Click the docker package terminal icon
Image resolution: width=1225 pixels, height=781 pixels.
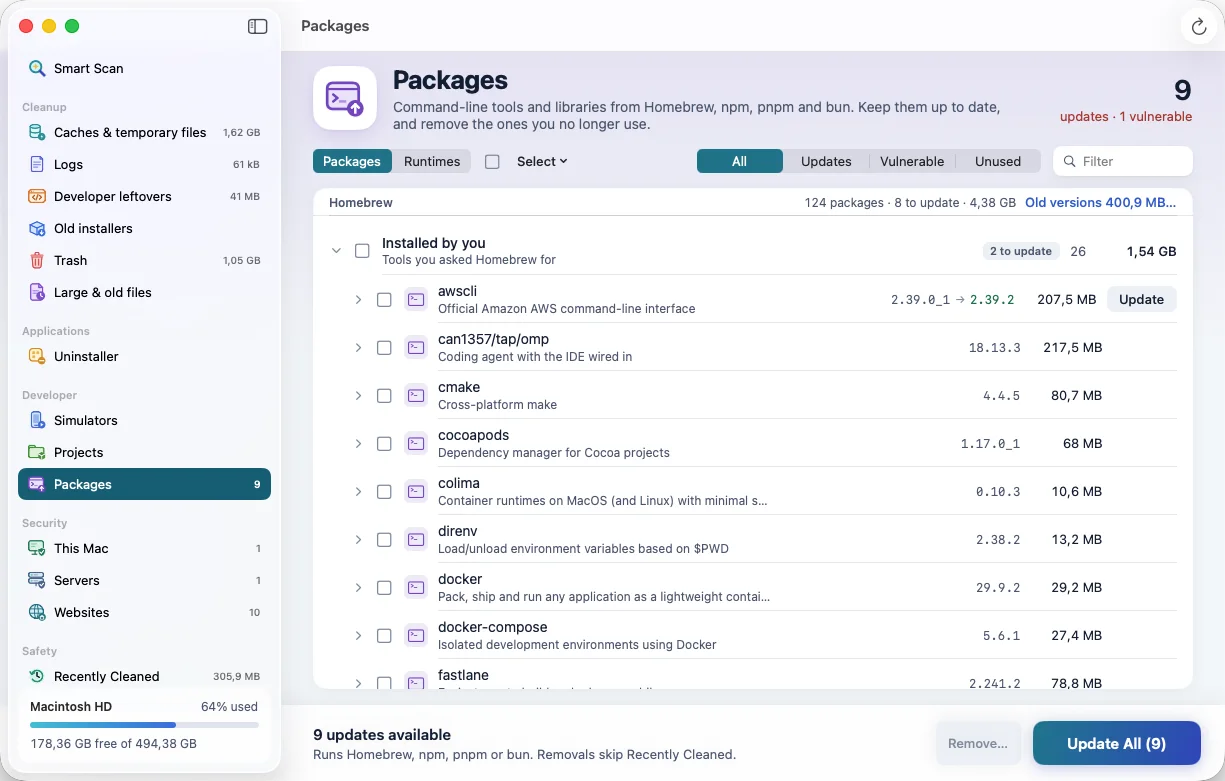point(415,587)
